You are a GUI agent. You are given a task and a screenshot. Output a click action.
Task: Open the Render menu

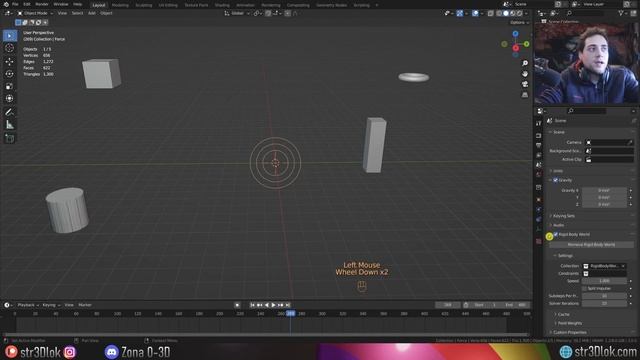point(42,4)
